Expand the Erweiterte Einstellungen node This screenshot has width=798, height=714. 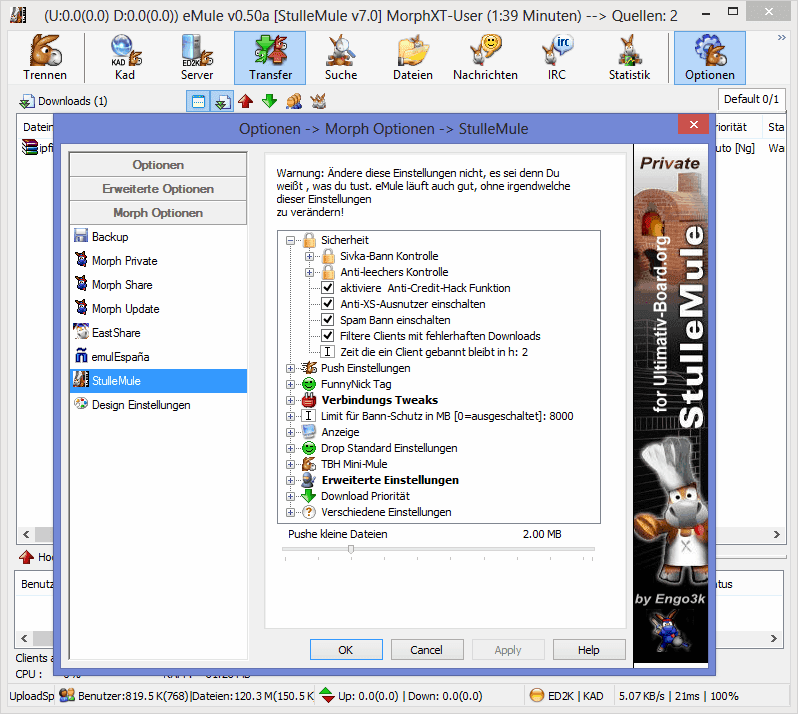(x=290, y=480)
